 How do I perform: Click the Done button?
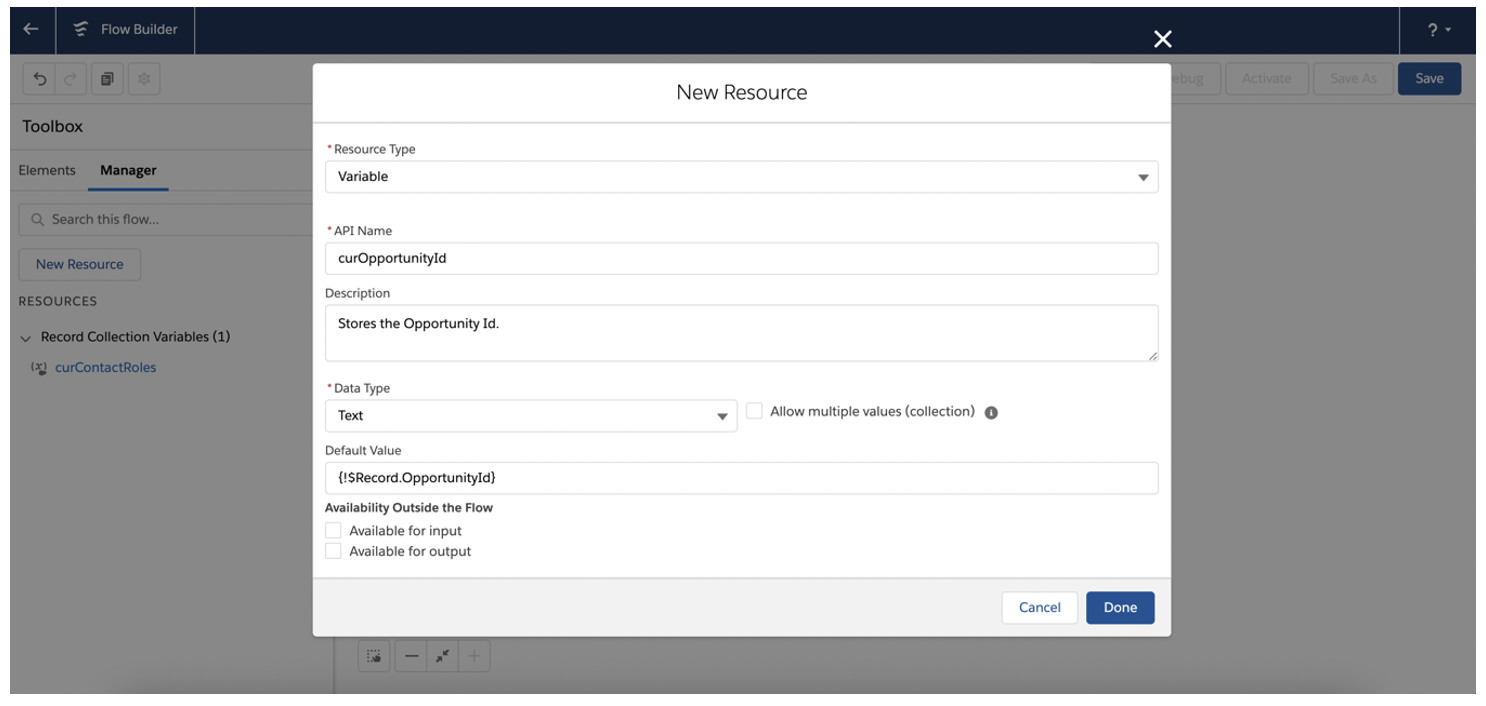(x=1120, y=608)
